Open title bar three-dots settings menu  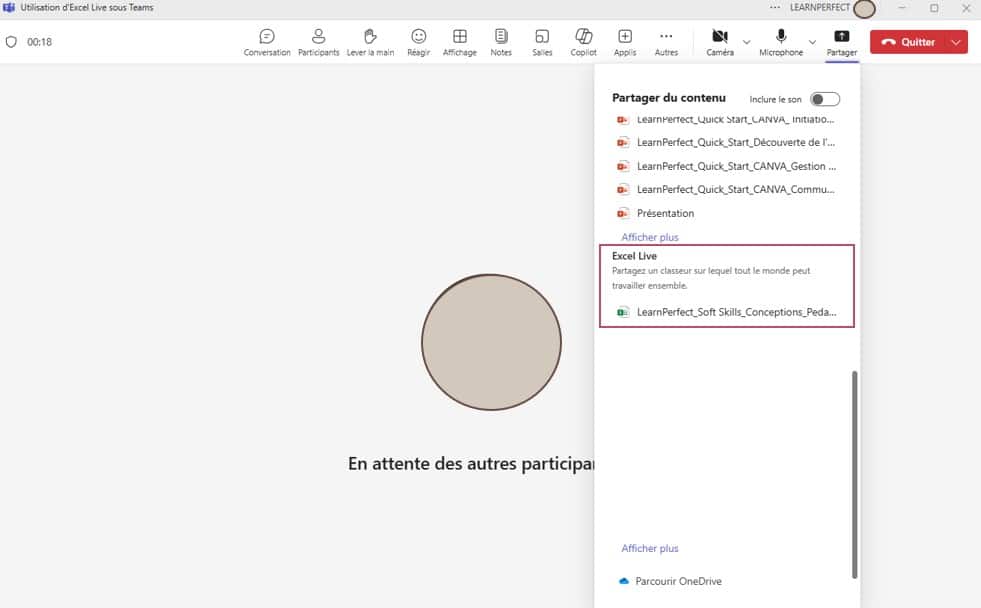tap(775, 8)
